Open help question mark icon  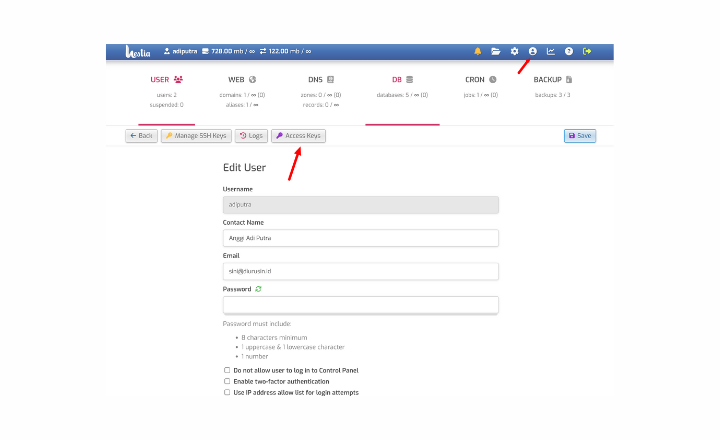[x=569, y=51]
